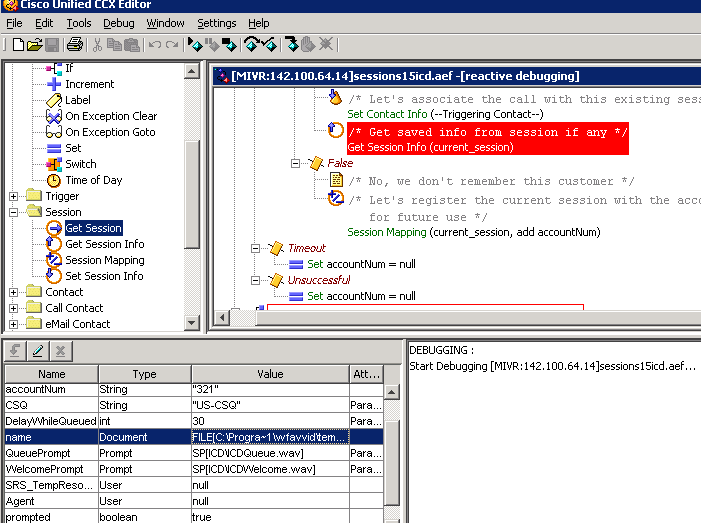Screen dimensions: 701x523
Task: Select Set Contact Info step in script
Action: pos(445,114)
